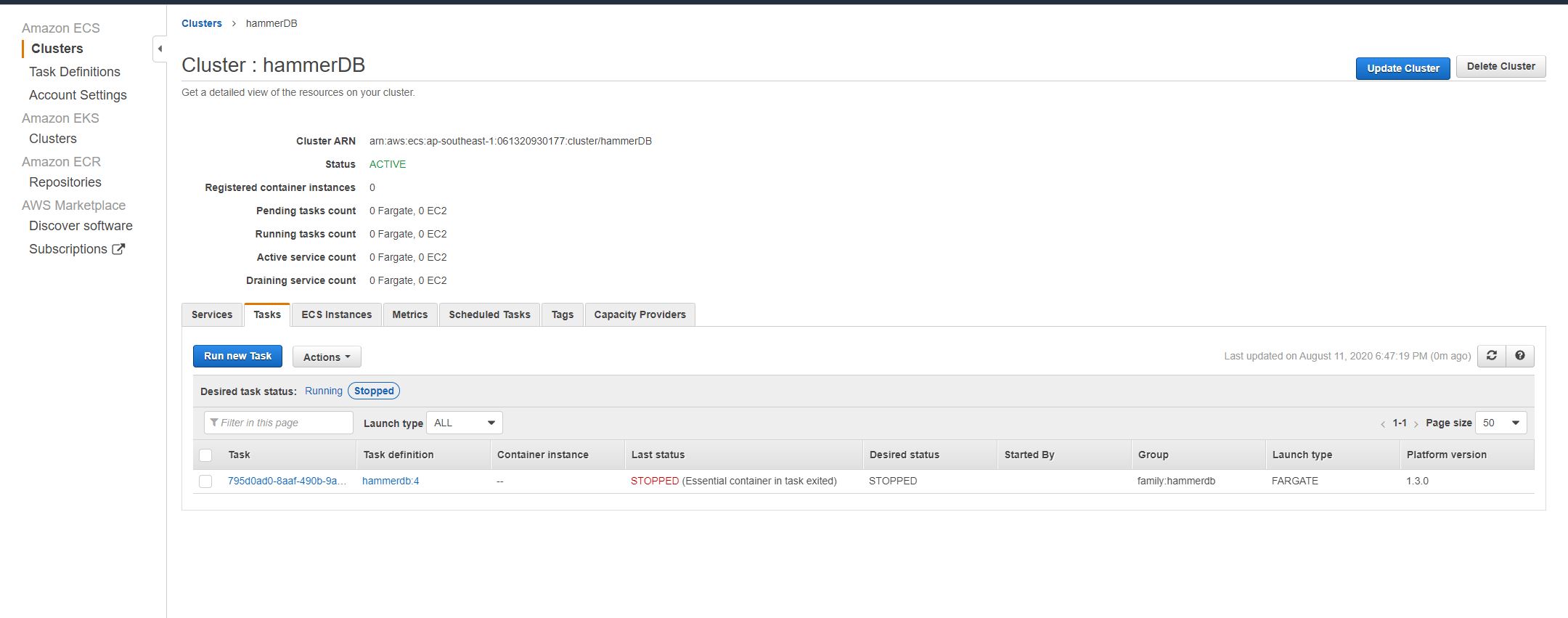The image size is (1568, 618).
Task: Open the Launch type ALL dropdown
Action: [464, 423]
